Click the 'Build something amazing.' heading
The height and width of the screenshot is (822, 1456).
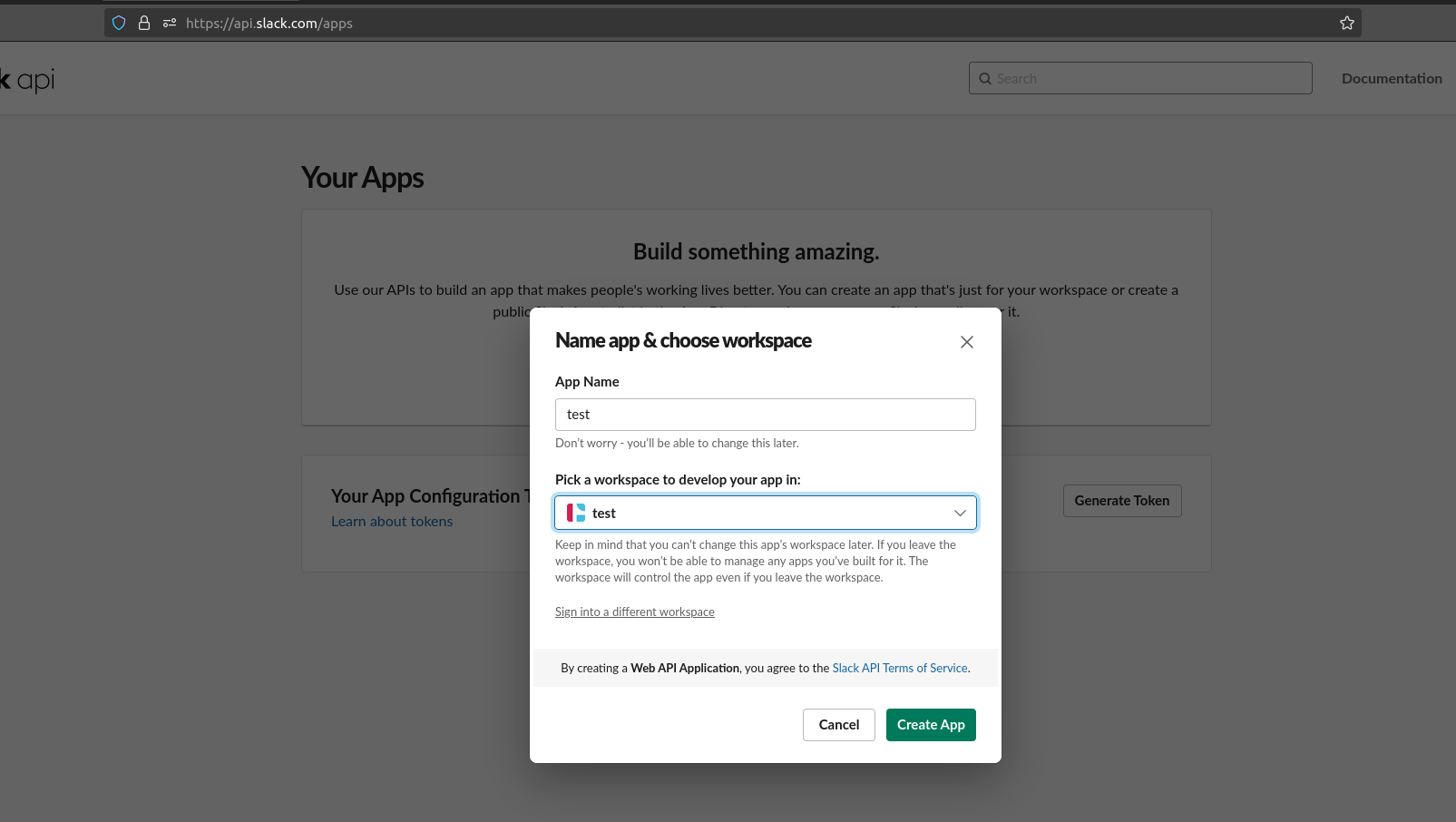pyautogui.click(x=757, y=252)
